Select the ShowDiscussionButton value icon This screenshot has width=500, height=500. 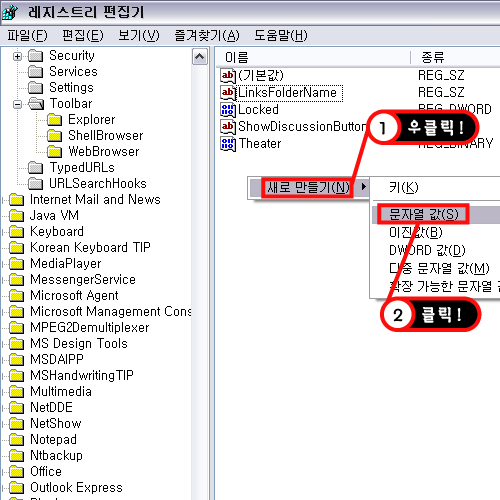click(228, 126)
